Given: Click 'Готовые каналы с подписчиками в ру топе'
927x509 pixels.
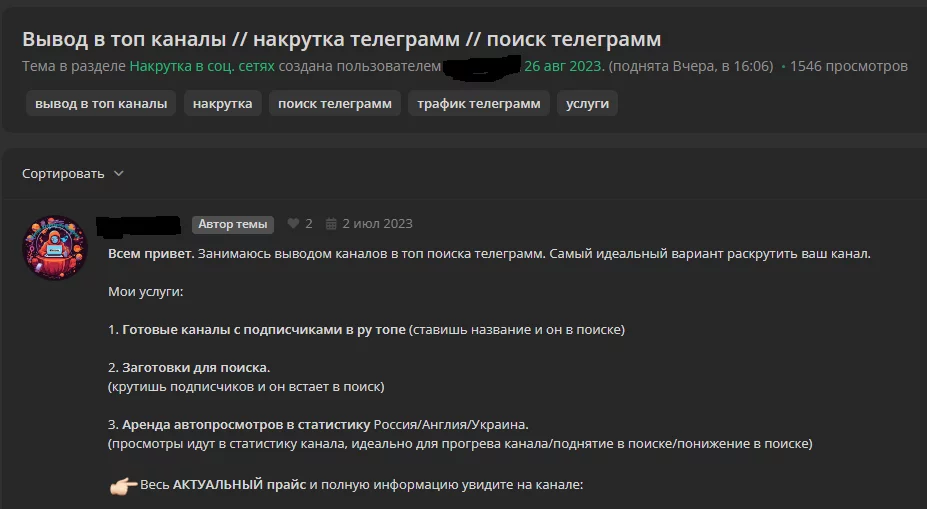Looking at the screenshot, I should pos(264,330).
